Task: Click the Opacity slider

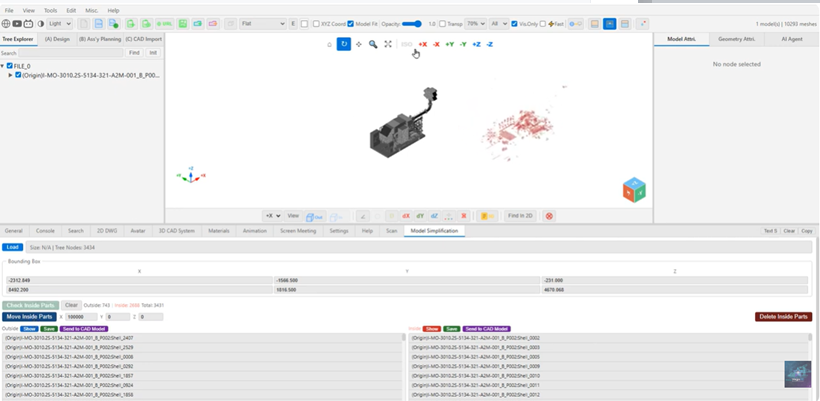Action: (x=412, y=24)
